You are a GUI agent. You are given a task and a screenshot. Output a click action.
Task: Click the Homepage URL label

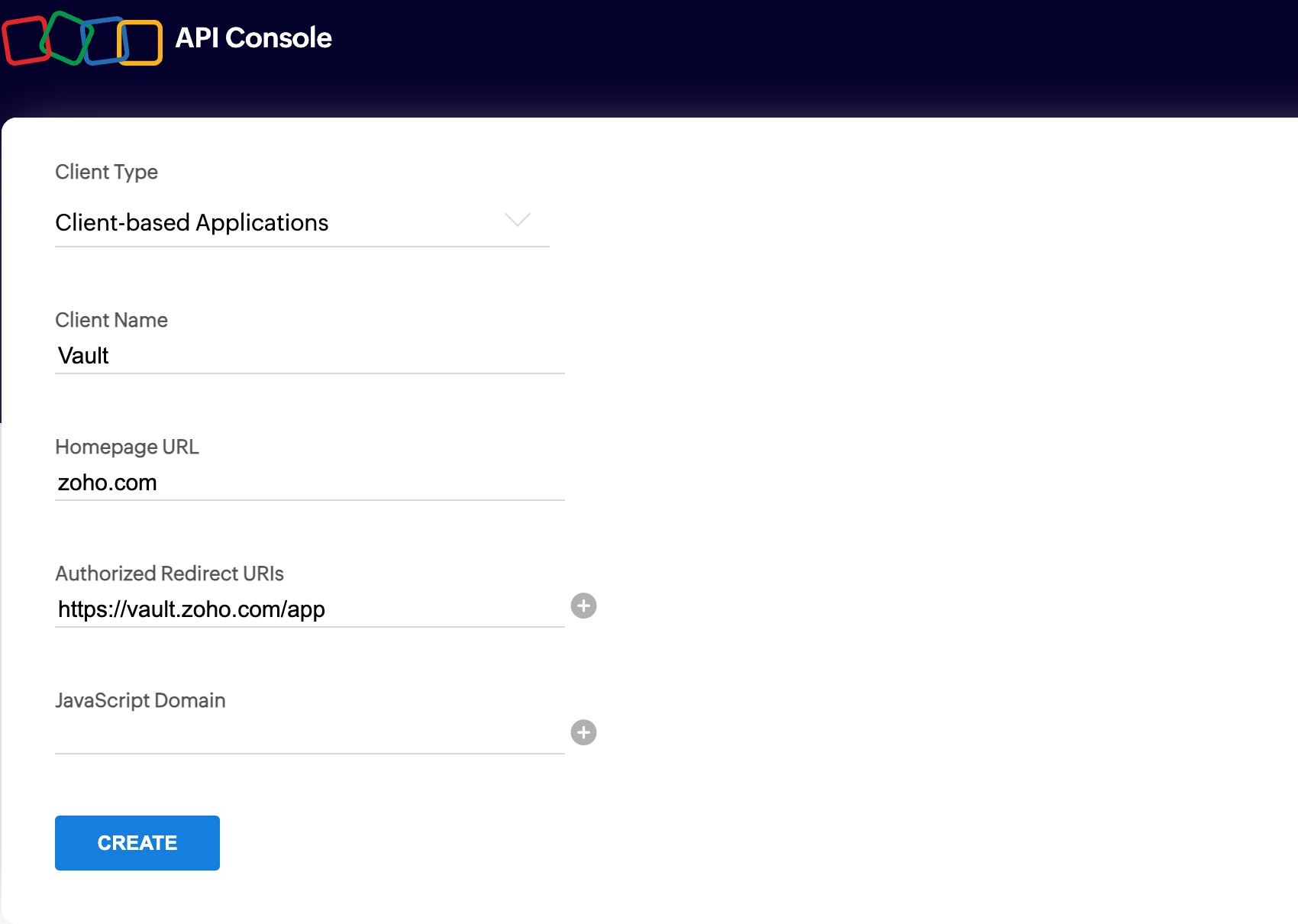pos(128,447)
